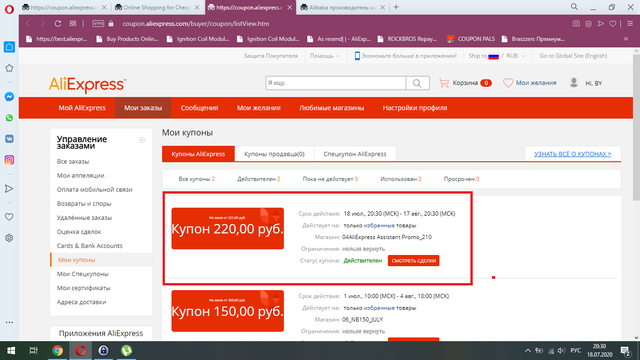Add page to bookmarks heart in address bar
The height and width of the screenshot is (360, 640).
[x=613, y=24]
